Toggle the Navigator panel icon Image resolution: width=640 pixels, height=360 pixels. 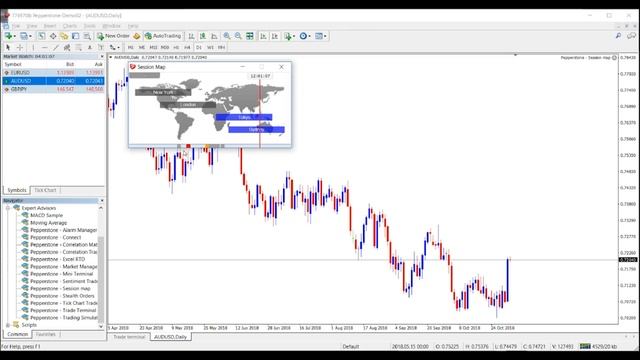coord(64,36)
